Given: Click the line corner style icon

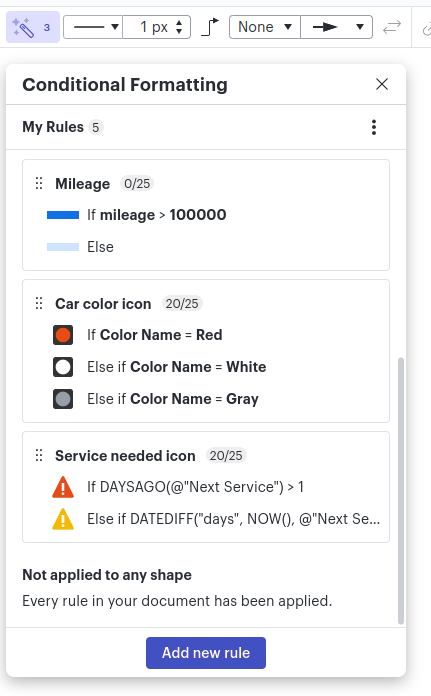Looking at the screenshot, I should pos(210,27).
